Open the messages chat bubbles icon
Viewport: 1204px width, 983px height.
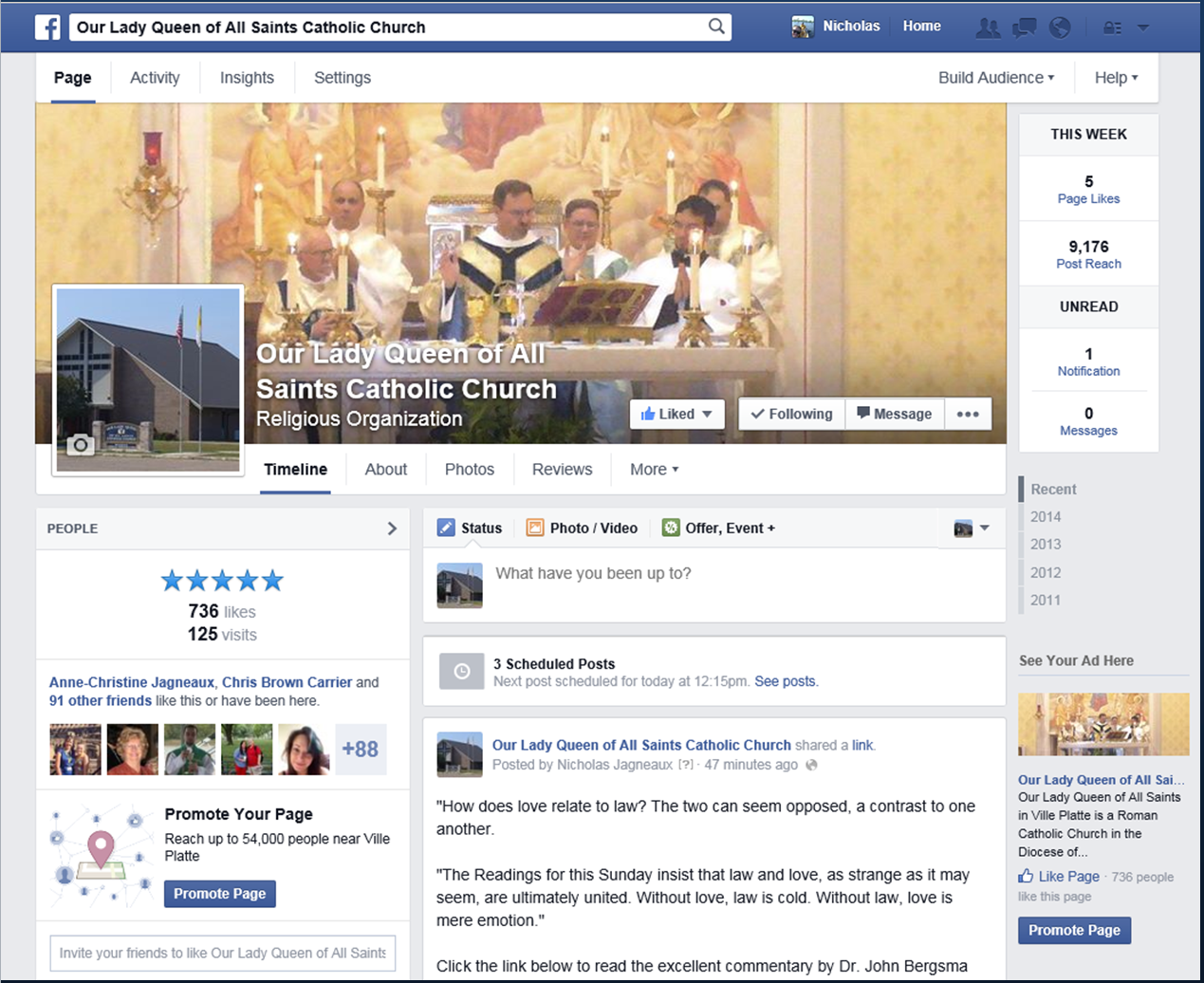[x=1025, y=28]
